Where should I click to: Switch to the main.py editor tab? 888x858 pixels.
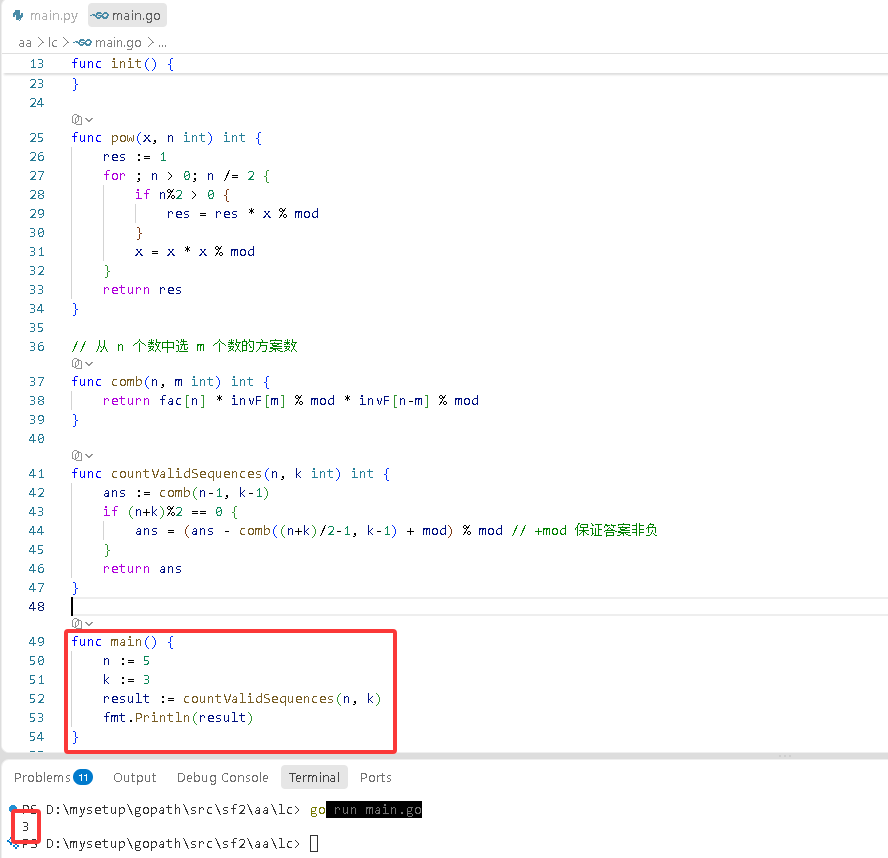45,15
